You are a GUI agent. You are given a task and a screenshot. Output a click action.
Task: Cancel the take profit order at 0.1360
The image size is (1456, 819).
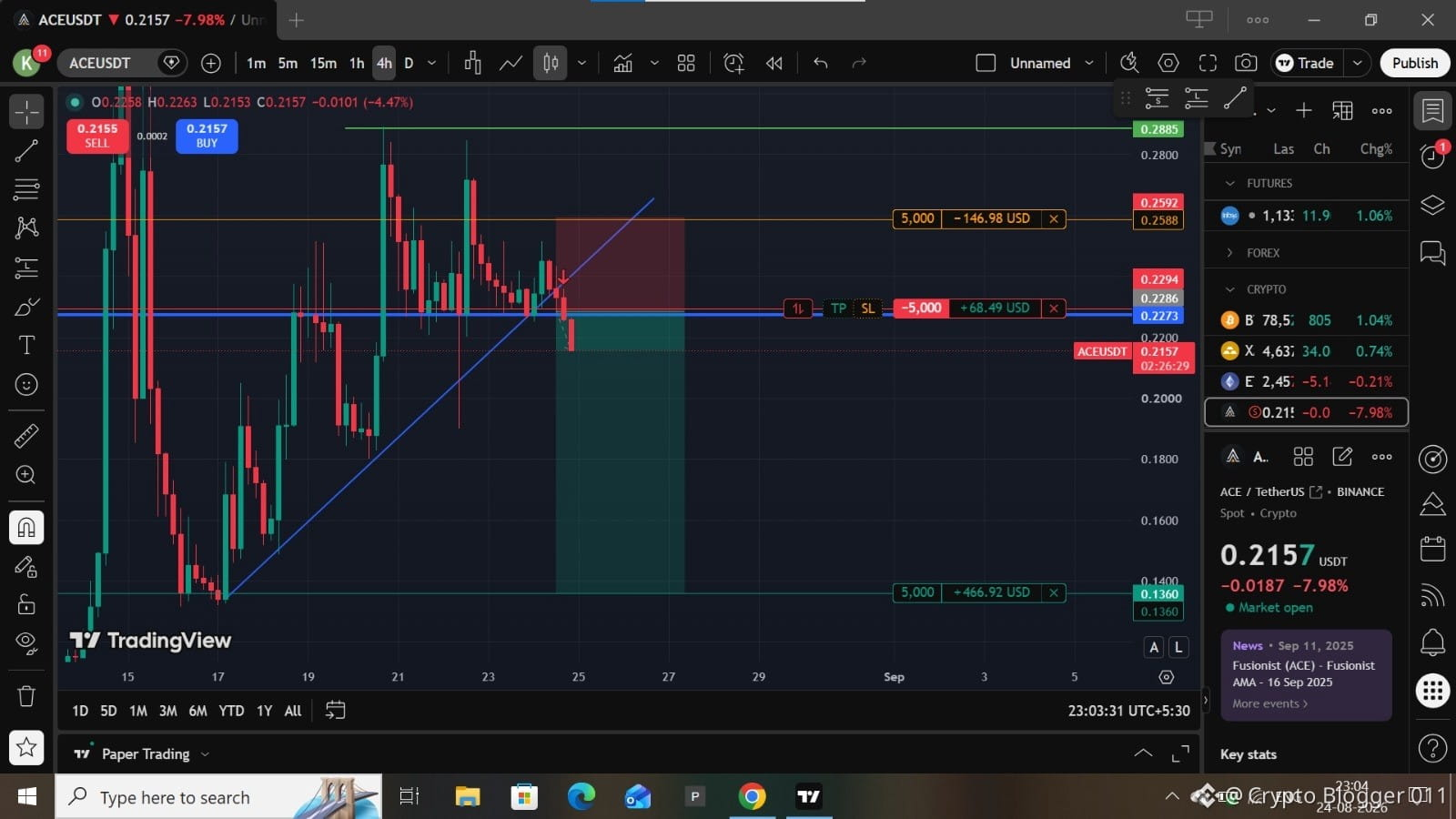pyautogui.click(x=1054, y=592)
